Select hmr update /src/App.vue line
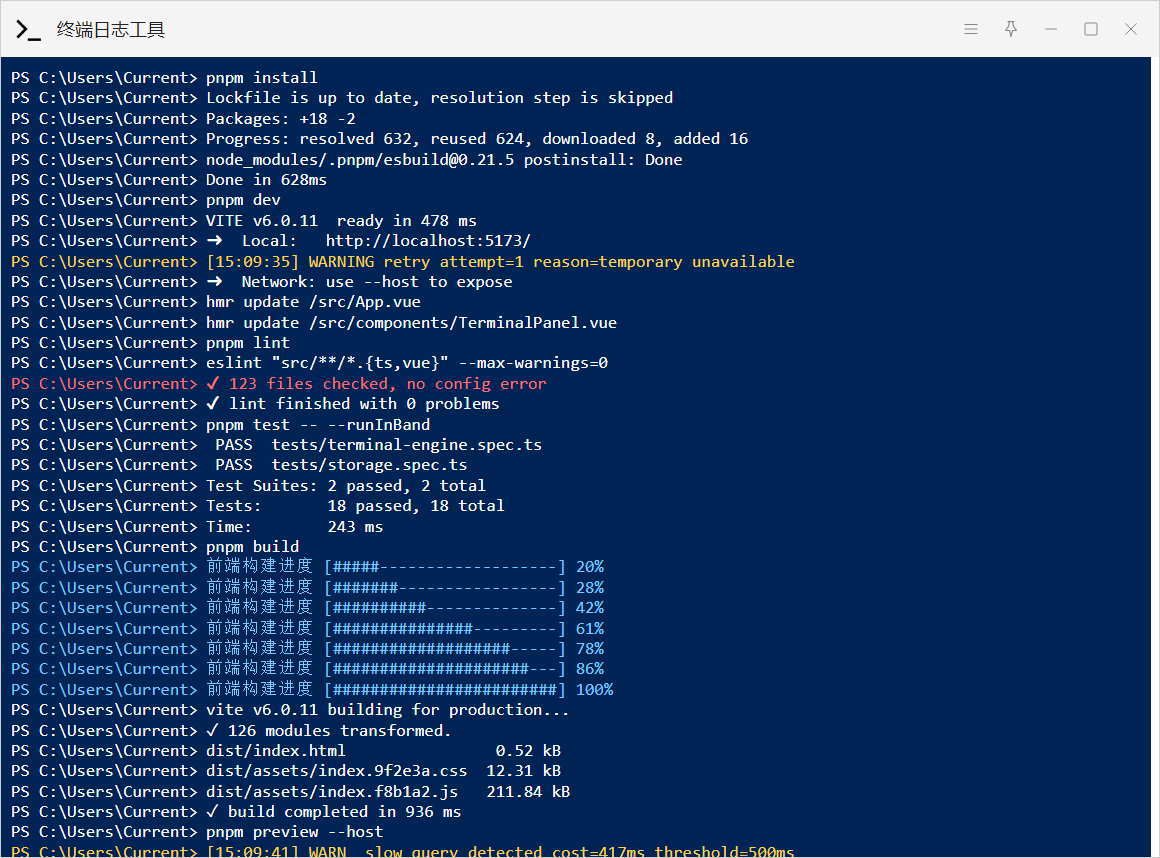This screenshot has width=1160, height=858. [x=313, y=302]
